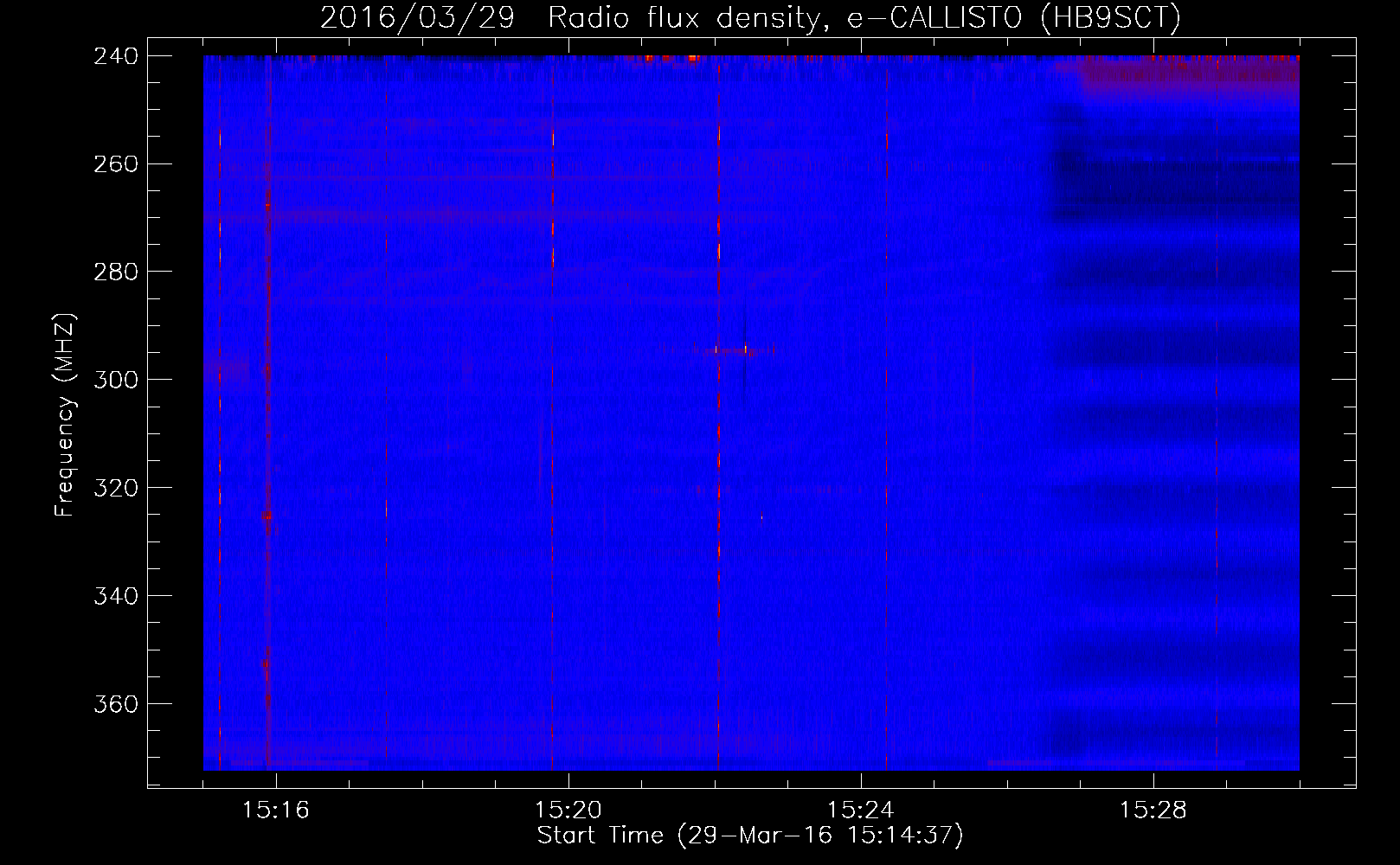Click the 15:28 time tick label
The width and height of the screenshot is (1400, 865).
(1153, 811)
